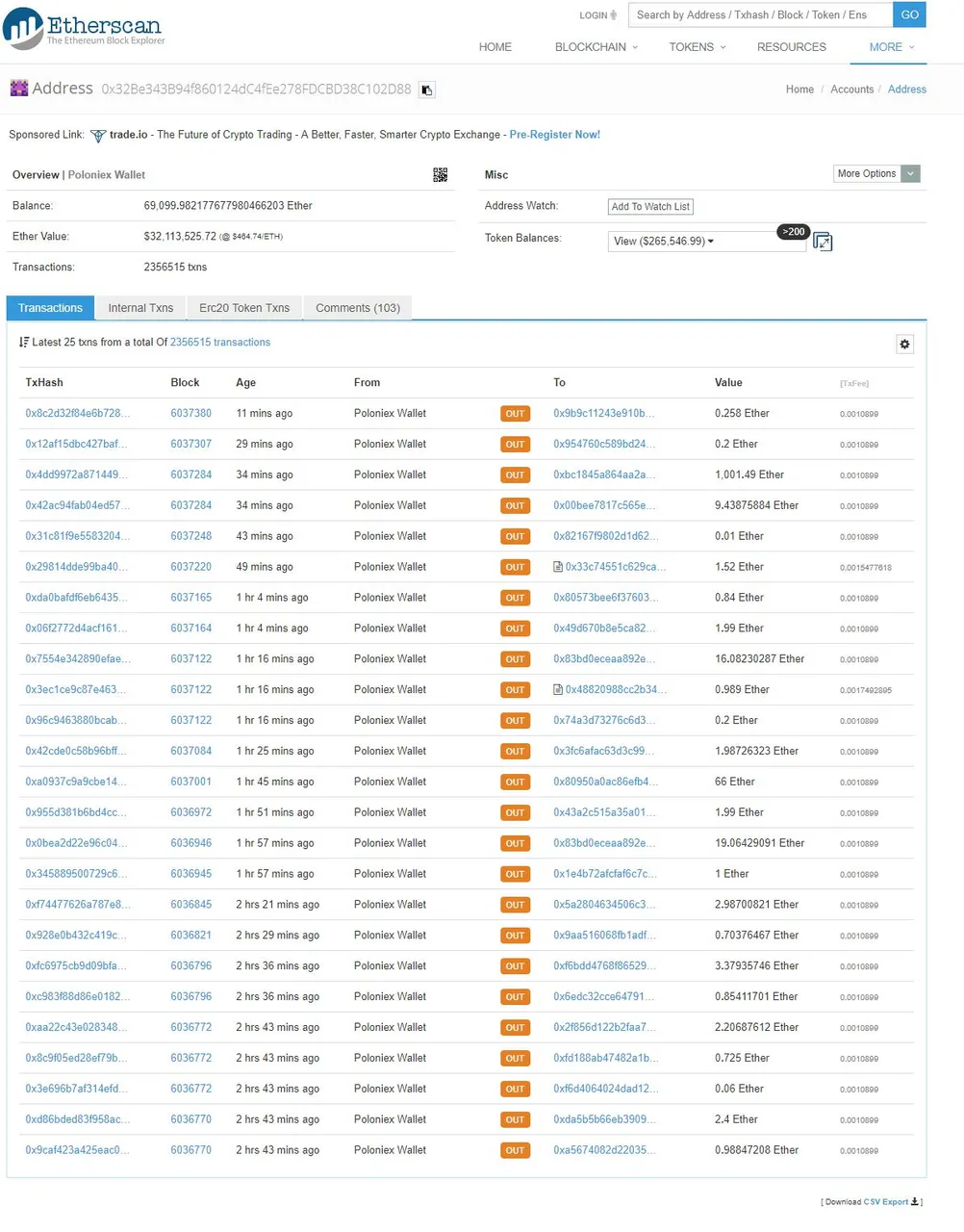Open the Token Balances View dropdown
Screen dimensions: 964x1232
coord(706,242)
